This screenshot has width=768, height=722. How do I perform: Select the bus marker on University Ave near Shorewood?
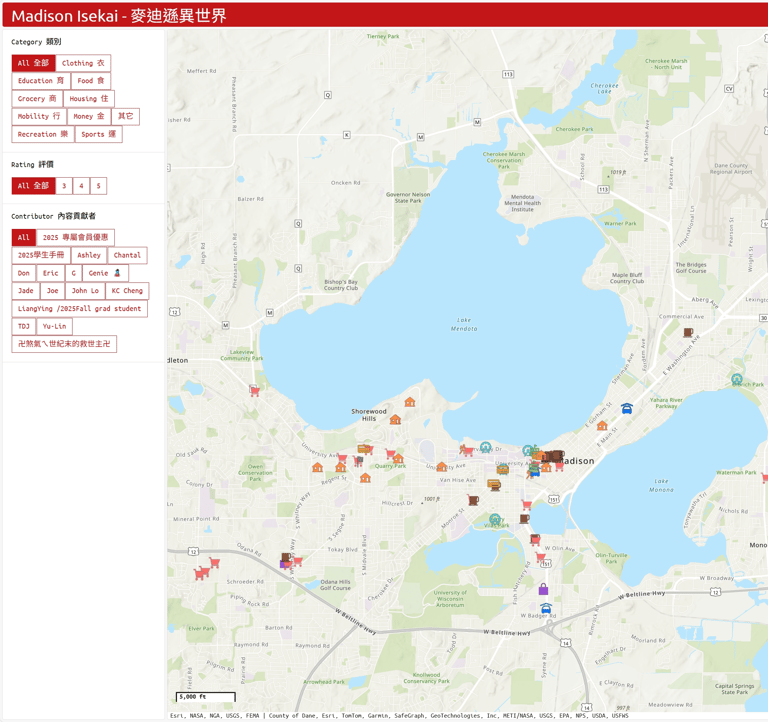[x=363, y=448]
